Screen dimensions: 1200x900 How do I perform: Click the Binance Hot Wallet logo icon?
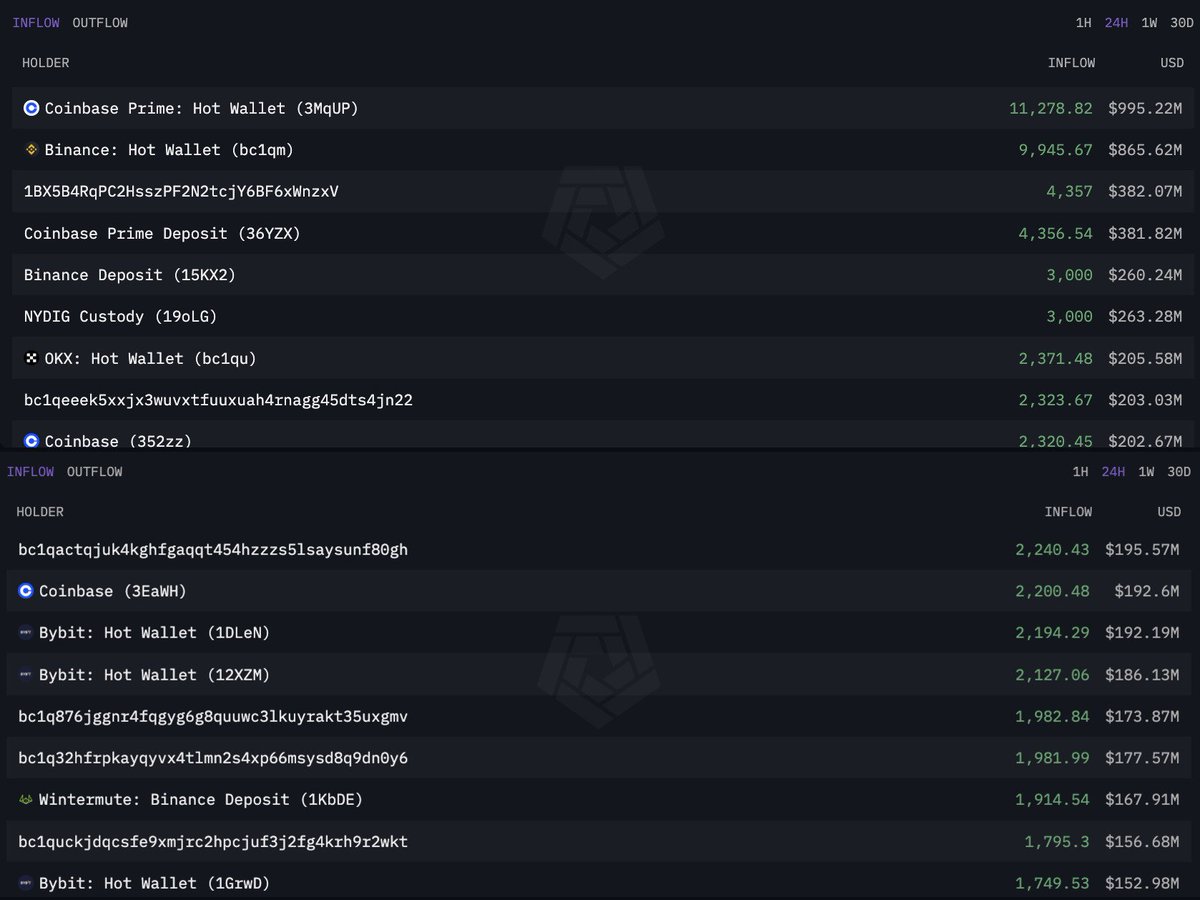[x=31, y=150]
